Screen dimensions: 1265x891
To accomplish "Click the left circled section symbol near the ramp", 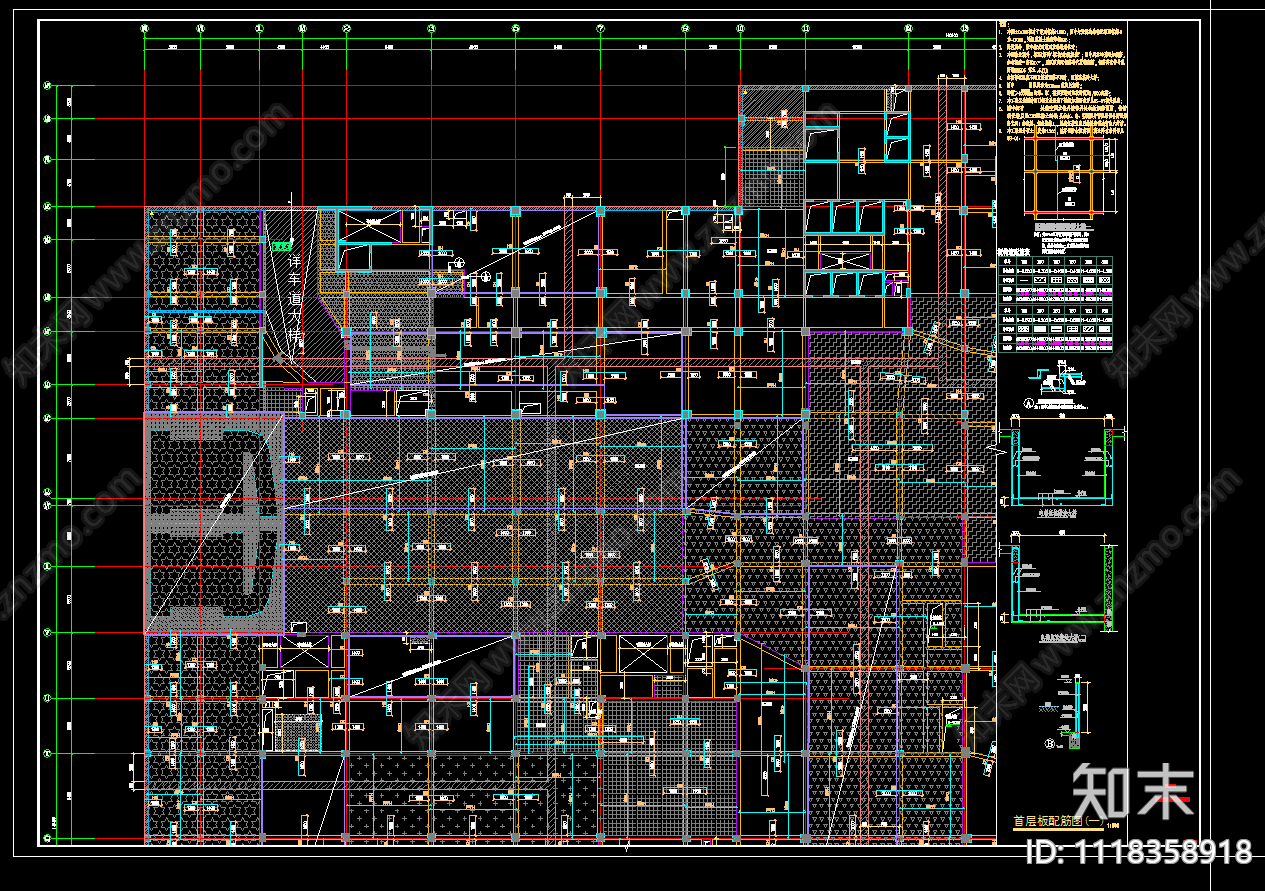I will 459,263.
